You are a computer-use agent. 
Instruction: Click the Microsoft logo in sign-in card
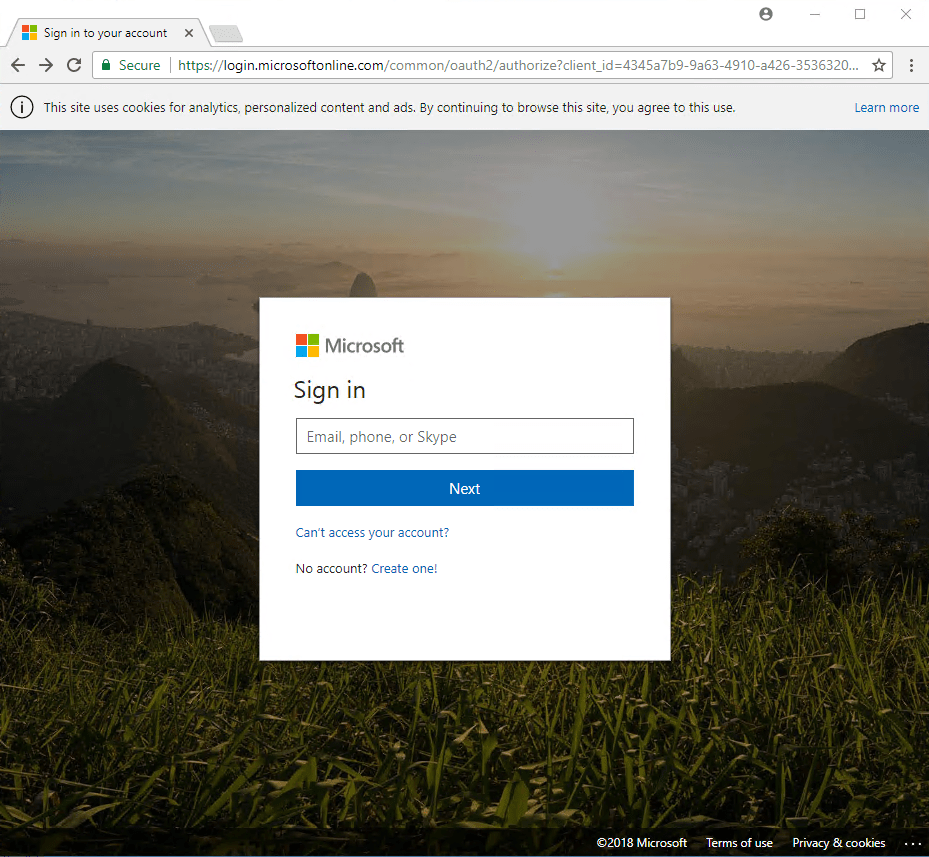point(350,346)
